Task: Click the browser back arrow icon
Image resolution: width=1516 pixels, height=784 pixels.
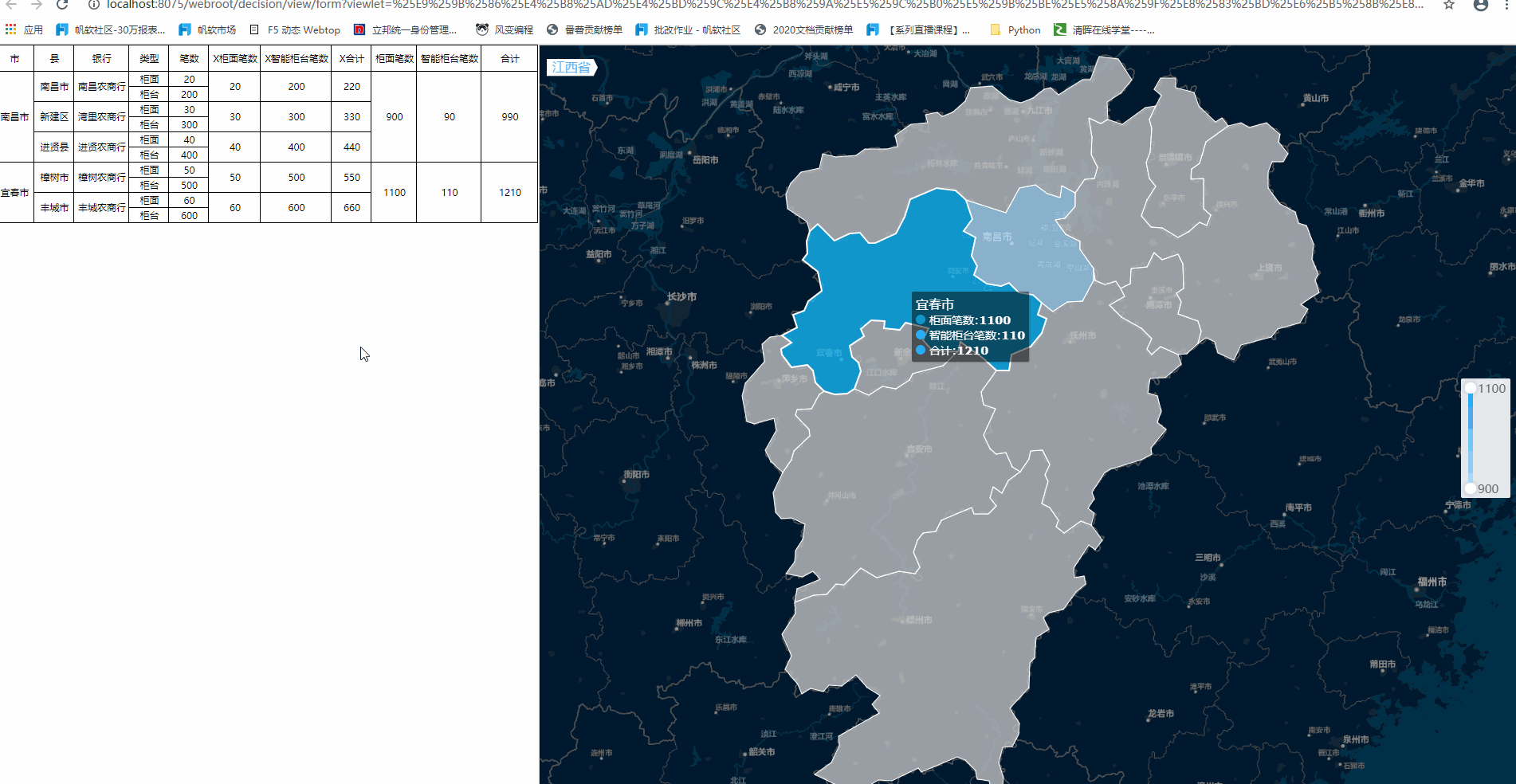Action: tap(11, 5)
